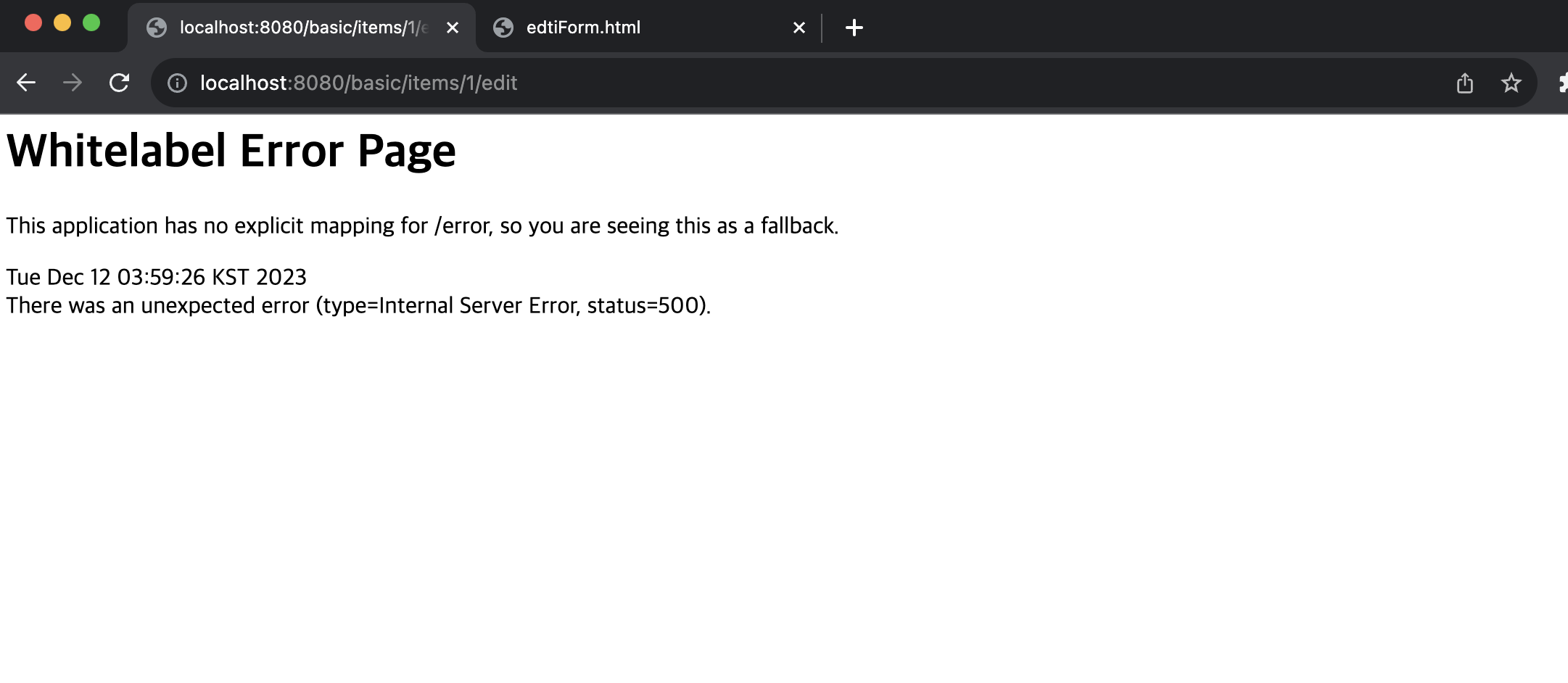This screenshot has width=1568, height=683.
Task: Click the forward navigation arrow
Action: point(73,83)
